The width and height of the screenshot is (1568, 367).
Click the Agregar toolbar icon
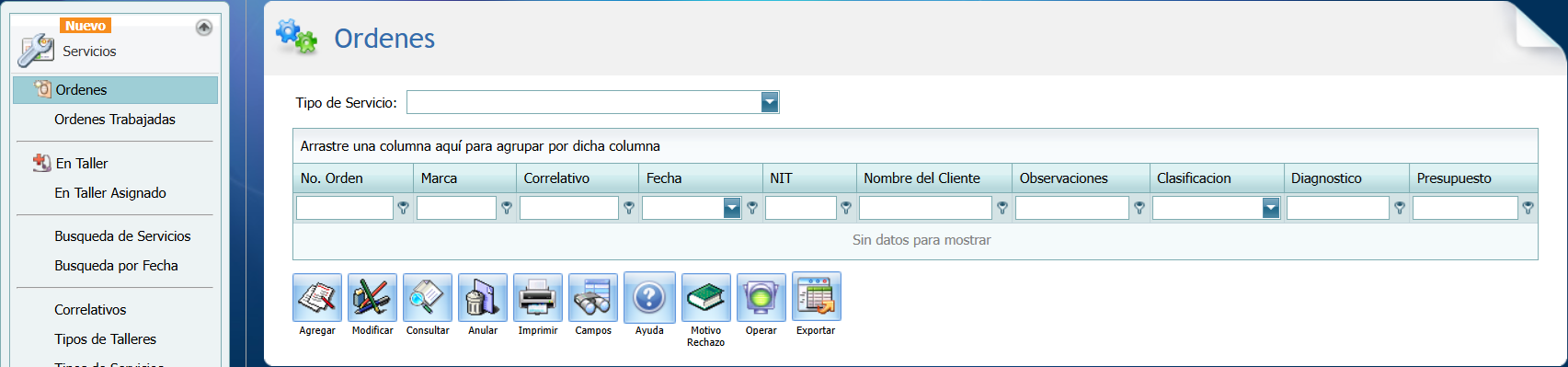coord(317,297)
